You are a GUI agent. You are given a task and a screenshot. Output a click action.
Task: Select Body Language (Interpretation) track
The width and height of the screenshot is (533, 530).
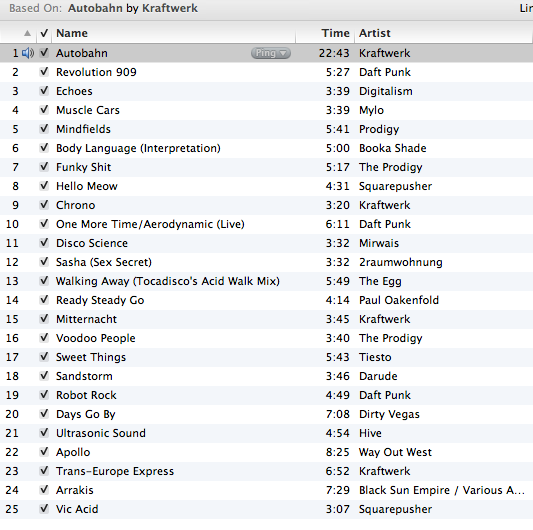click(x=138, y=148)
